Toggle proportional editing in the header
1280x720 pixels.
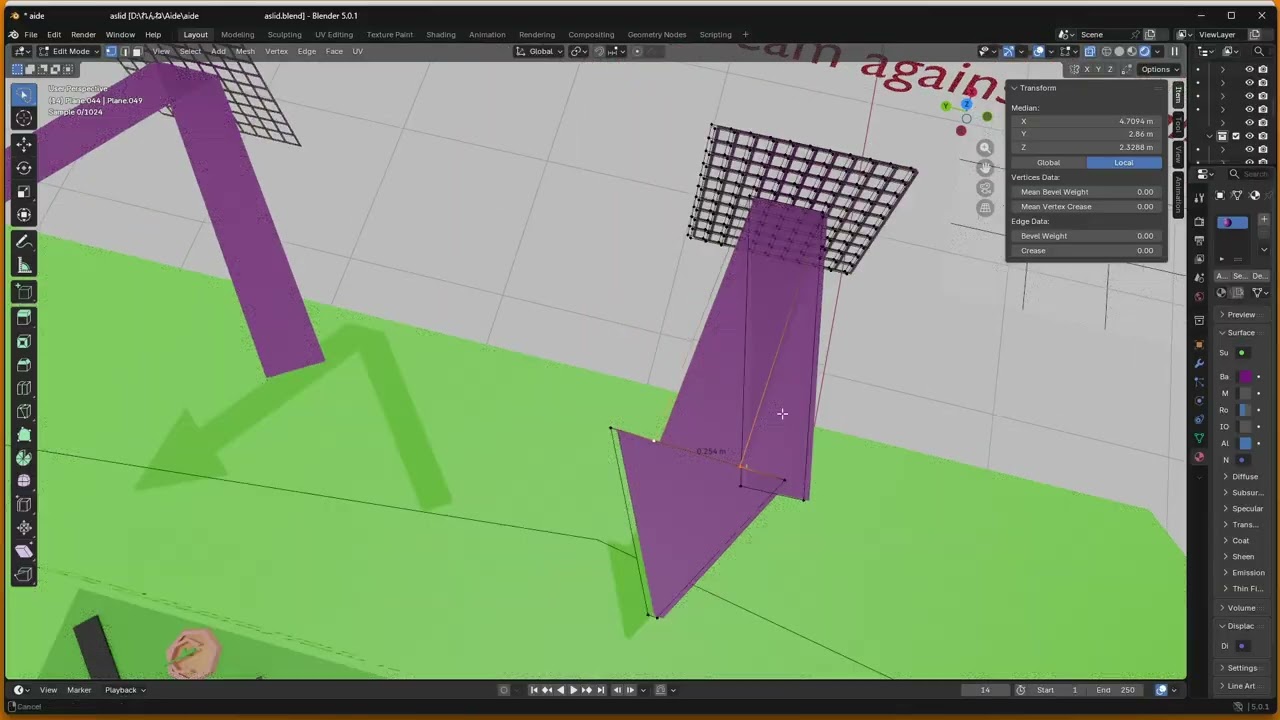[636, 51]
